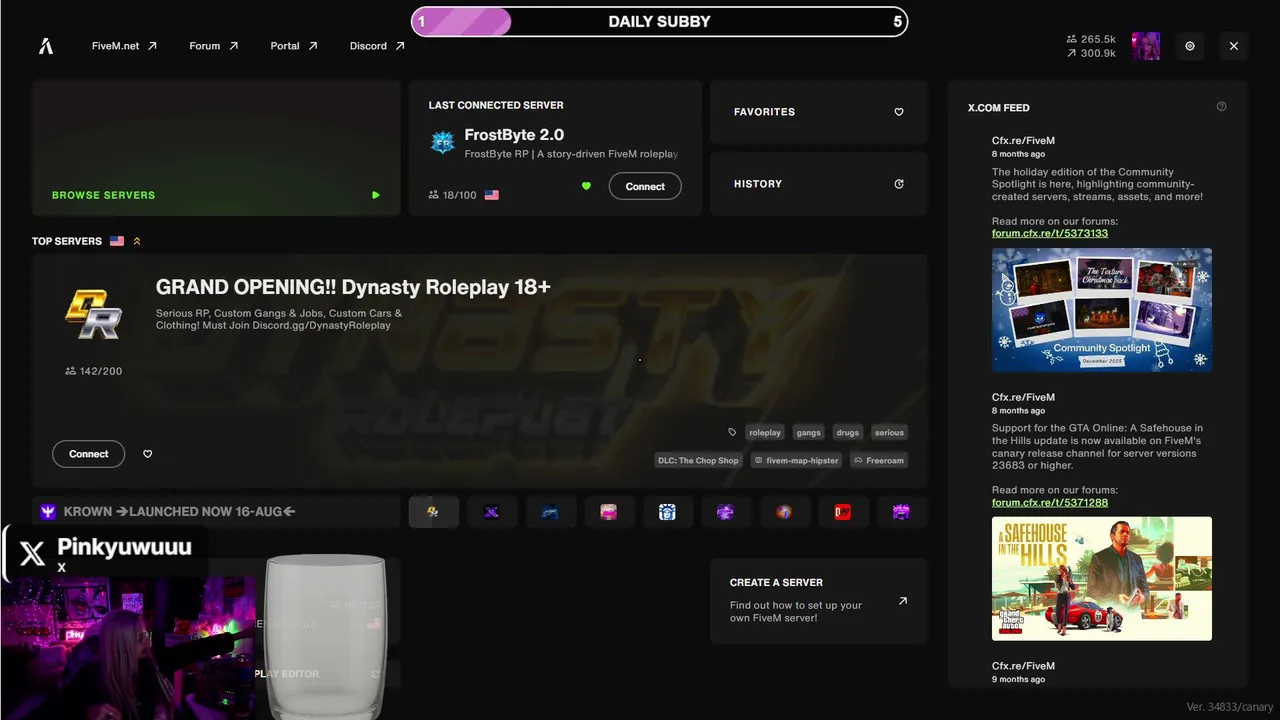Screen dimensions: 1280x720
Task: Click the 18/100 player count
Action: [453, 195]
